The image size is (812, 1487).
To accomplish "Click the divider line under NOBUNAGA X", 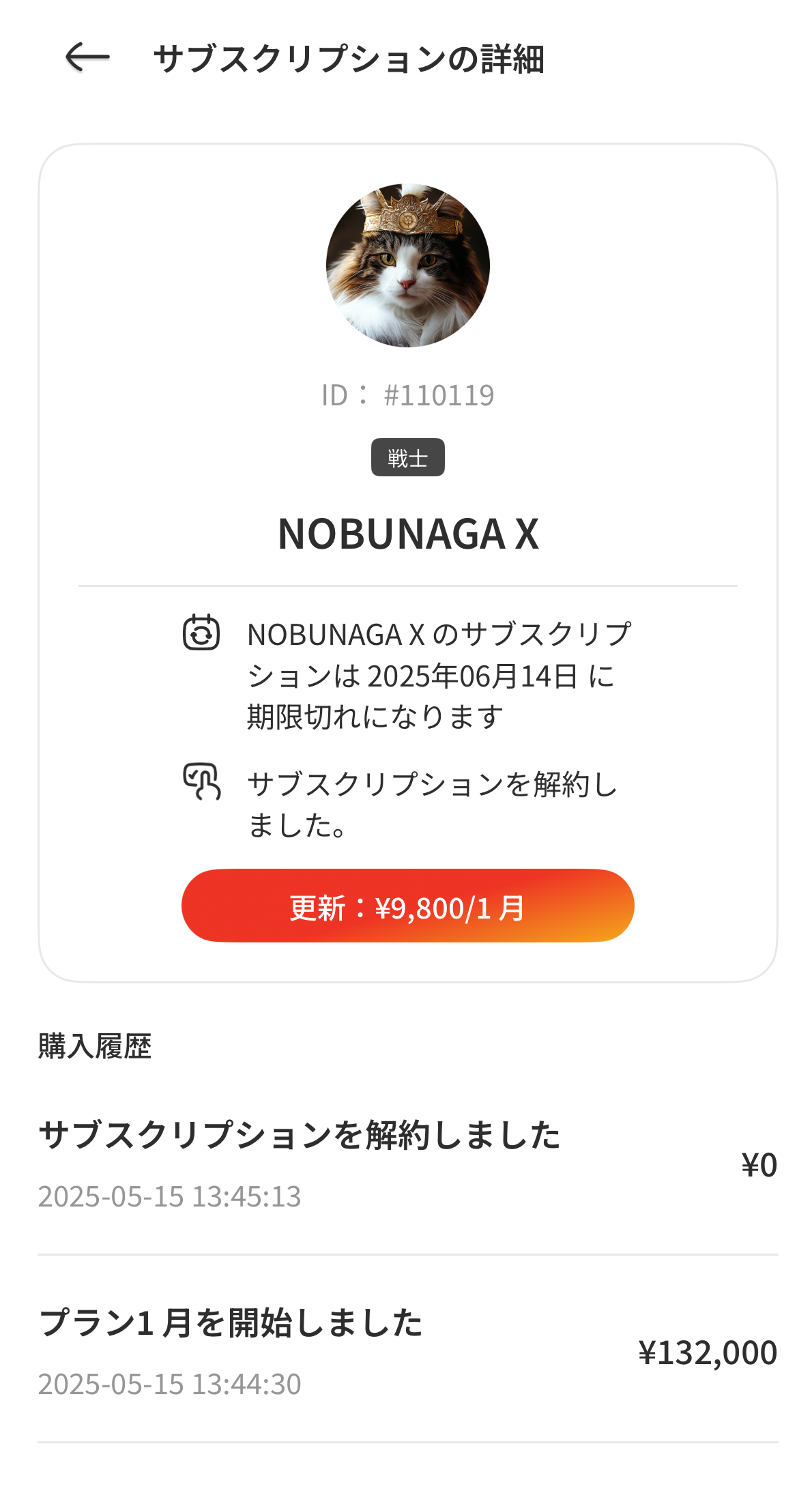I will coord(407,586).
